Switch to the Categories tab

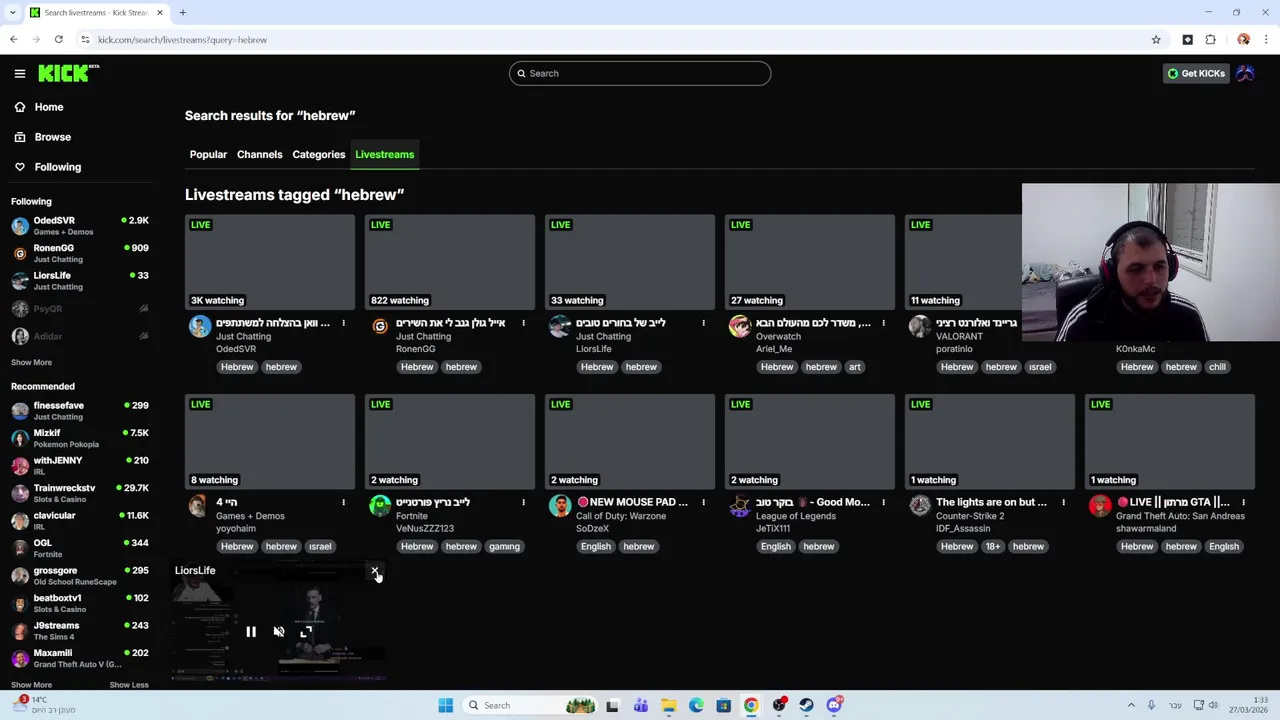[x=318, y=154]
